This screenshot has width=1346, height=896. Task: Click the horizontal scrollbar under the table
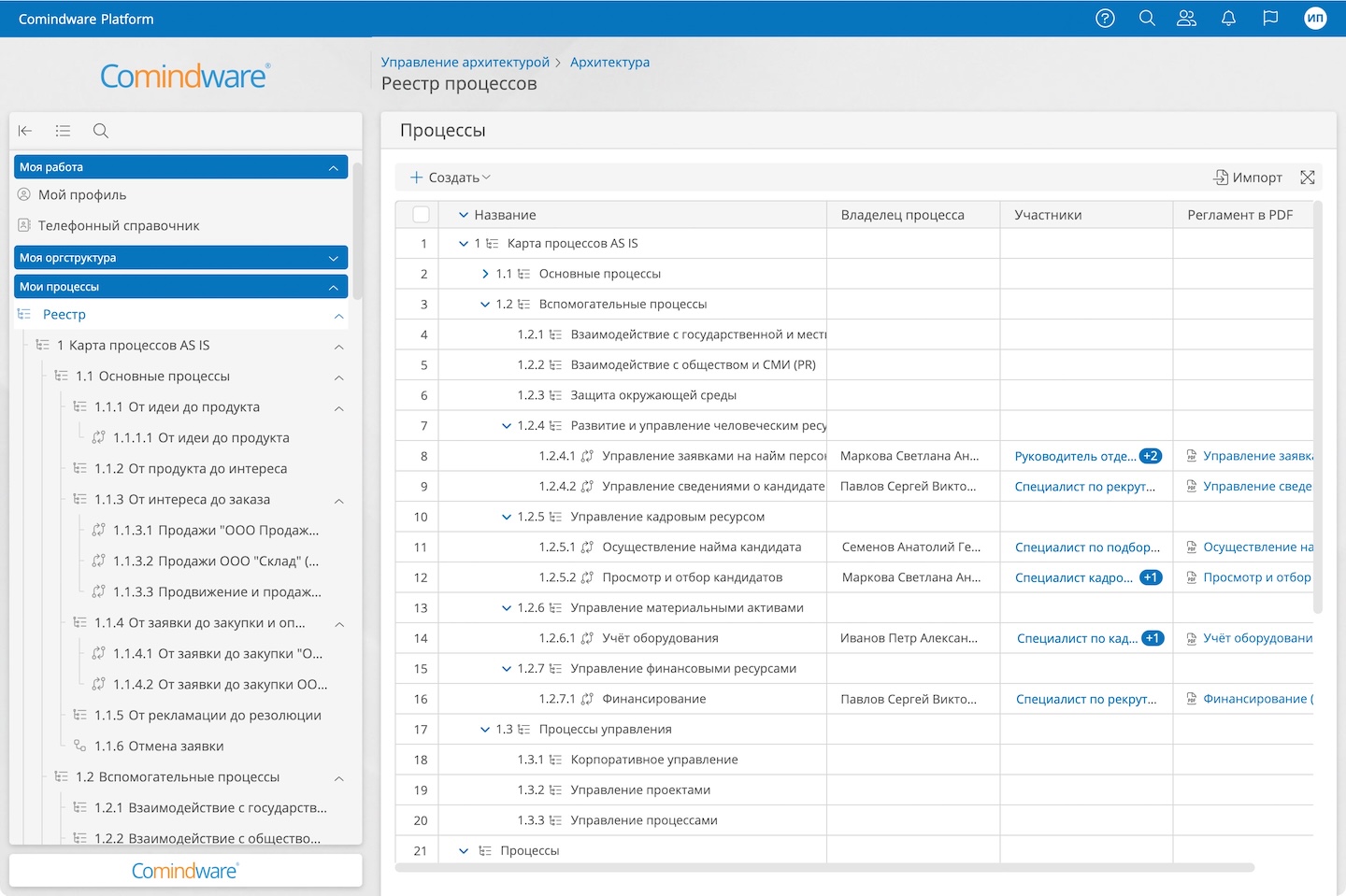tap(824, 868)
